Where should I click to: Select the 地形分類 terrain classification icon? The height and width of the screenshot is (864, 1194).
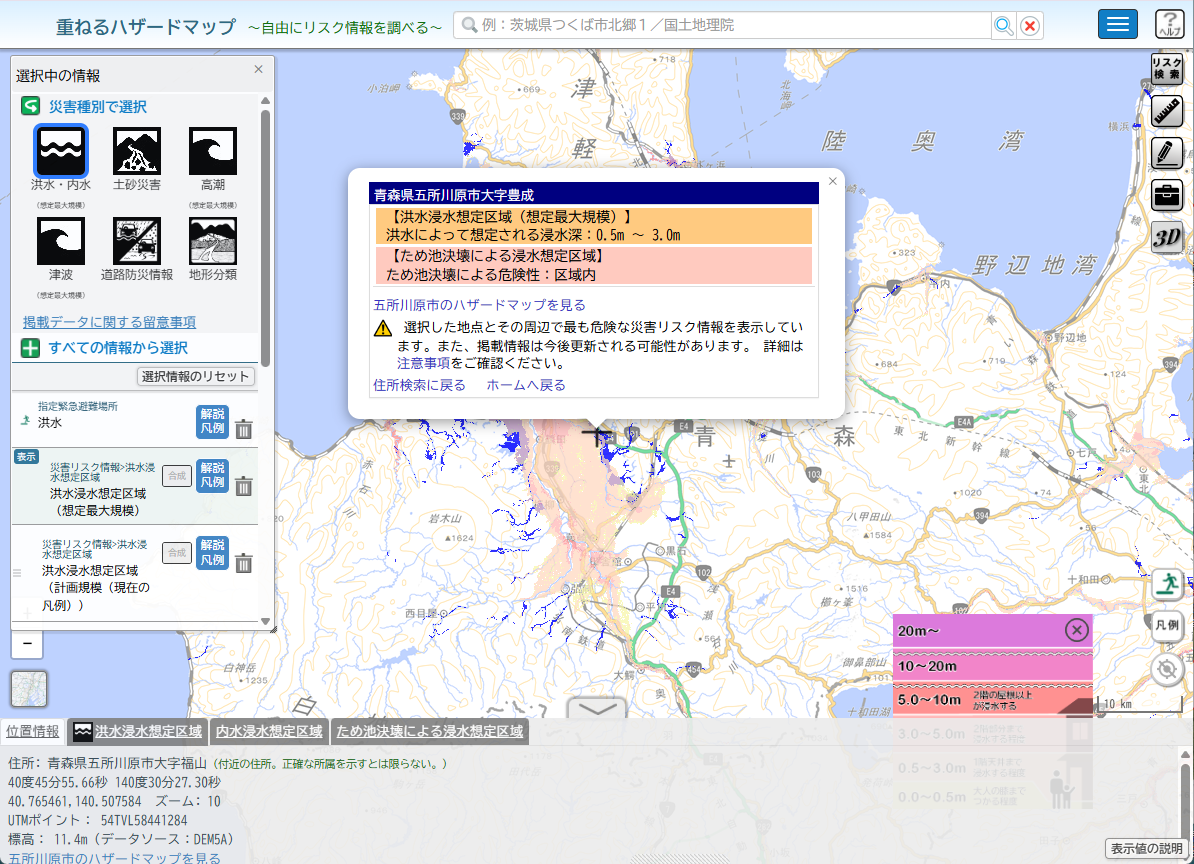212,241
